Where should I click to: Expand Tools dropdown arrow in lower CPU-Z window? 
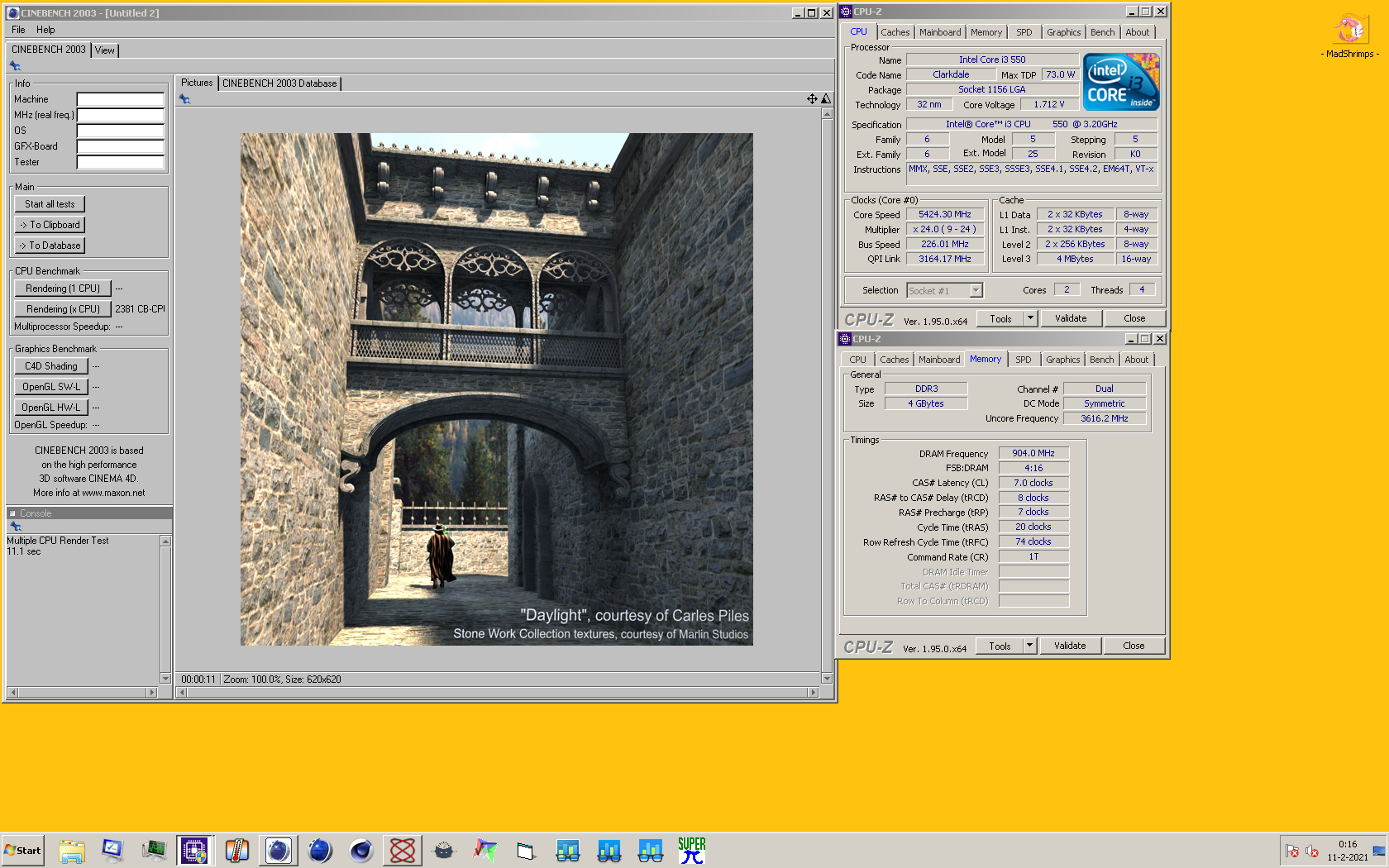1029,646
